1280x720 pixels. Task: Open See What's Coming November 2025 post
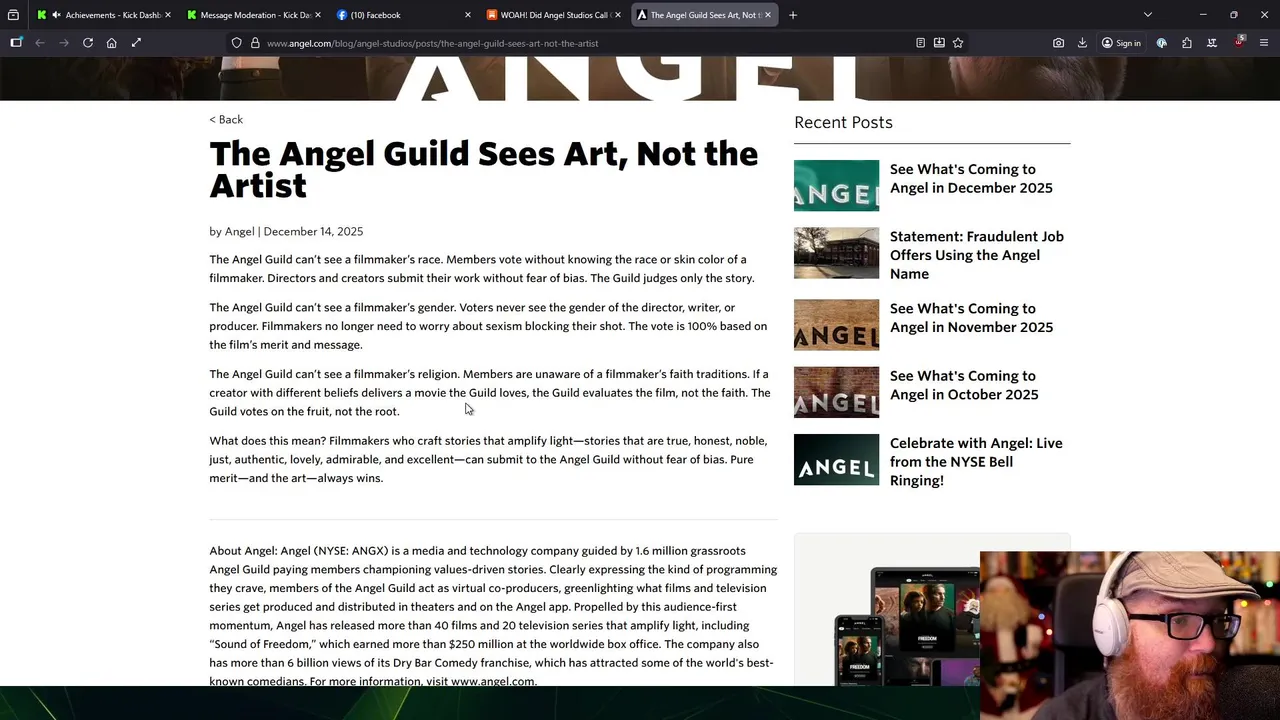point(971,318)
